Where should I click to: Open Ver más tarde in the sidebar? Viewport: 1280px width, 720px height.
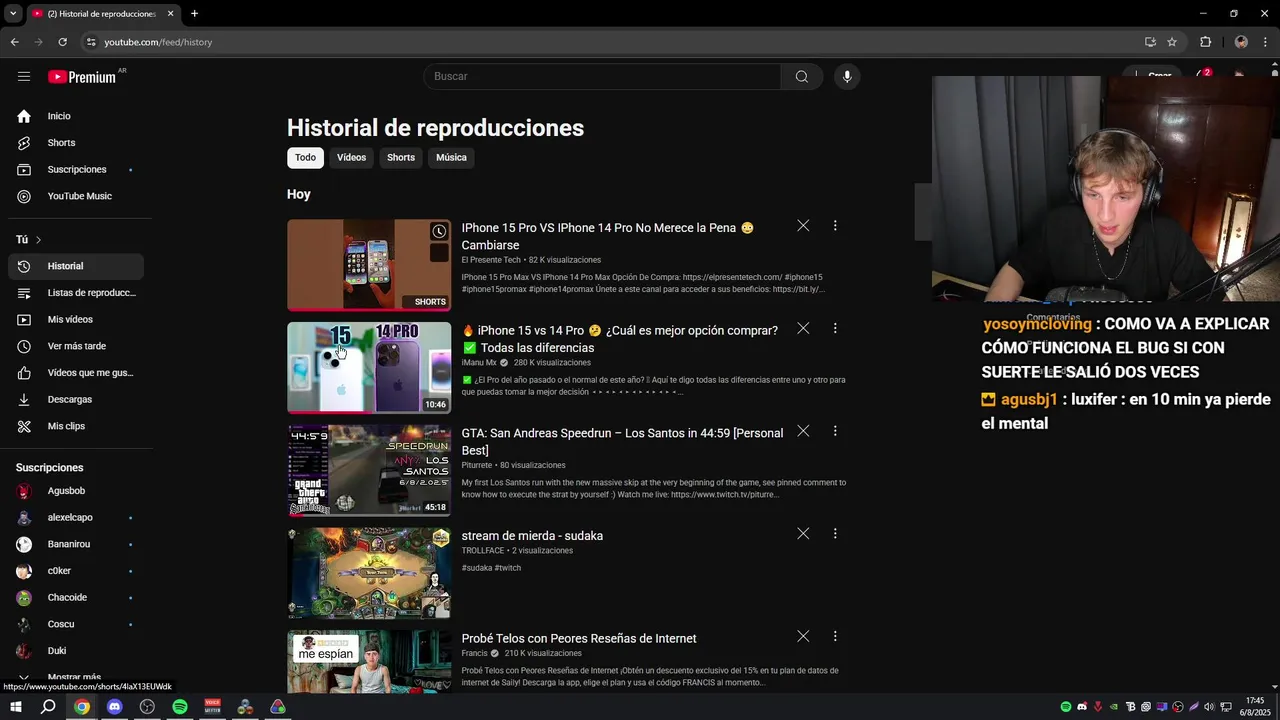(76, 346)
